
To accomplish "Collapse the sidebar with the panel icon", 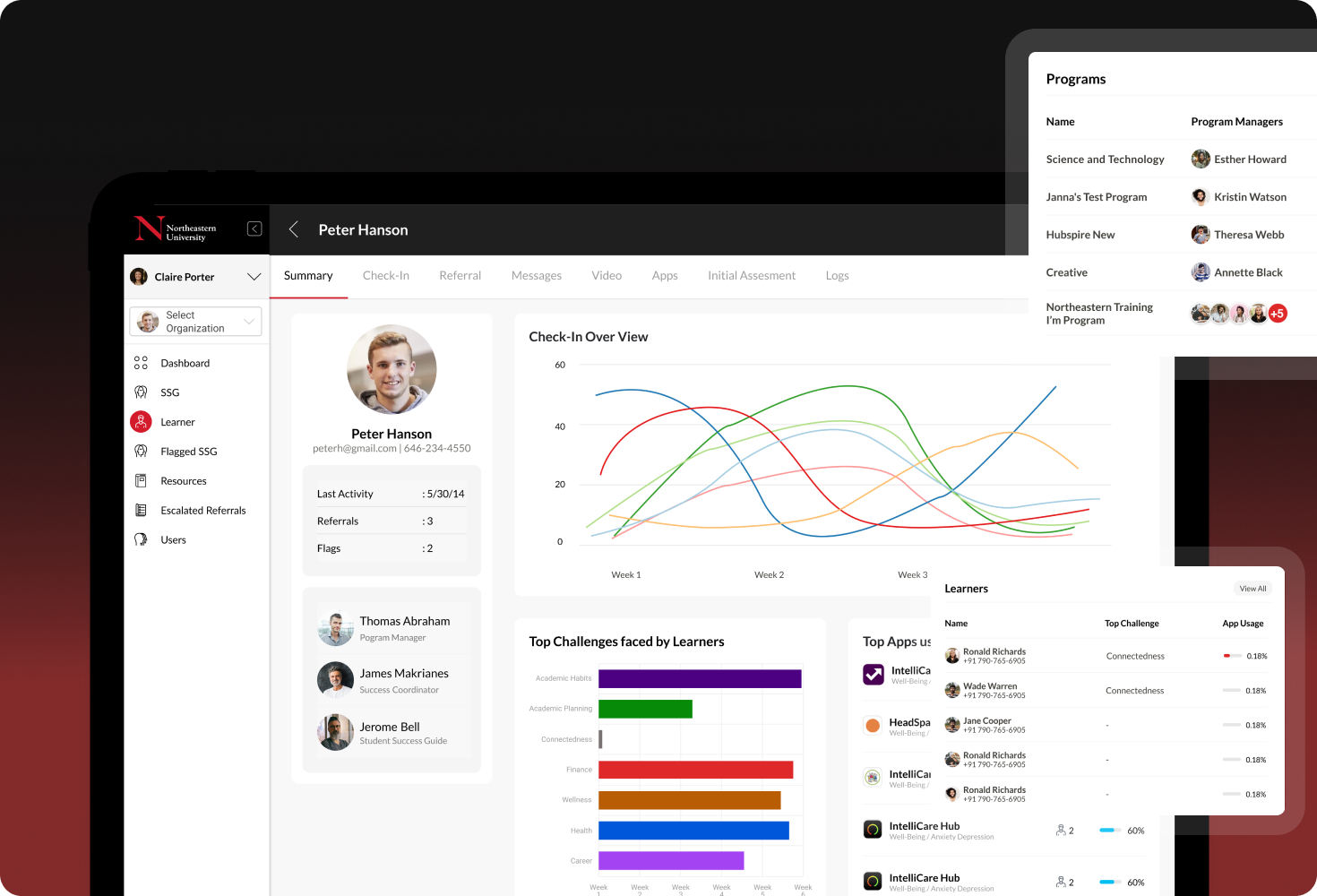I will pos(254,229).
